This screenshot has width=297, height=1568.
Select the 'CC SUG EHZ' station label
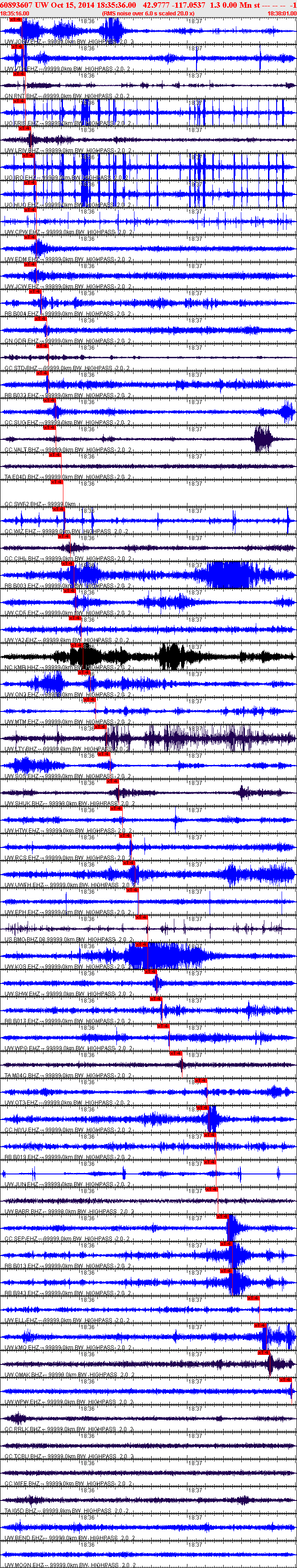tap(21, 423)
